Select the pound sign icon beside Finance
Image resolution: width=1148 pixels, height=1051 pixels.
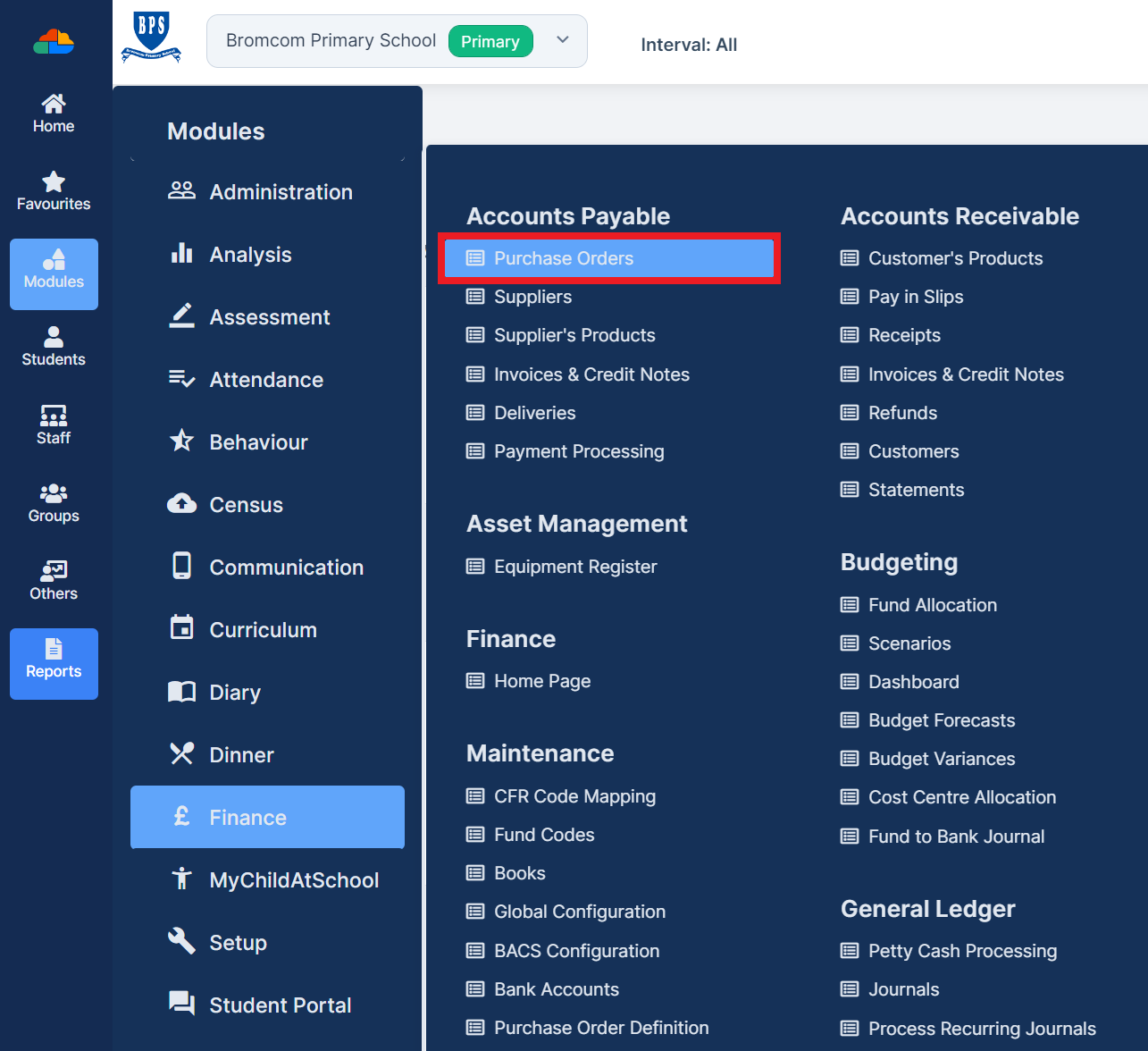pyautogui.click(x=181, y=817)
